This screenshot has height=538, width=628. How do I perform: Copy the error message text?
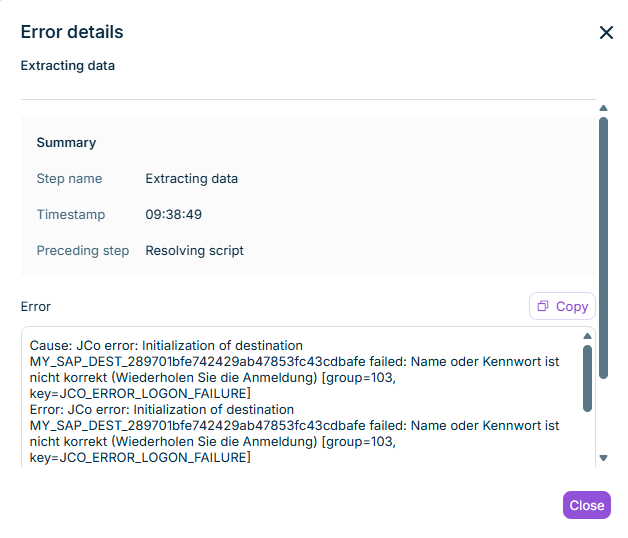pyautogui.click(x=562, y=306)
